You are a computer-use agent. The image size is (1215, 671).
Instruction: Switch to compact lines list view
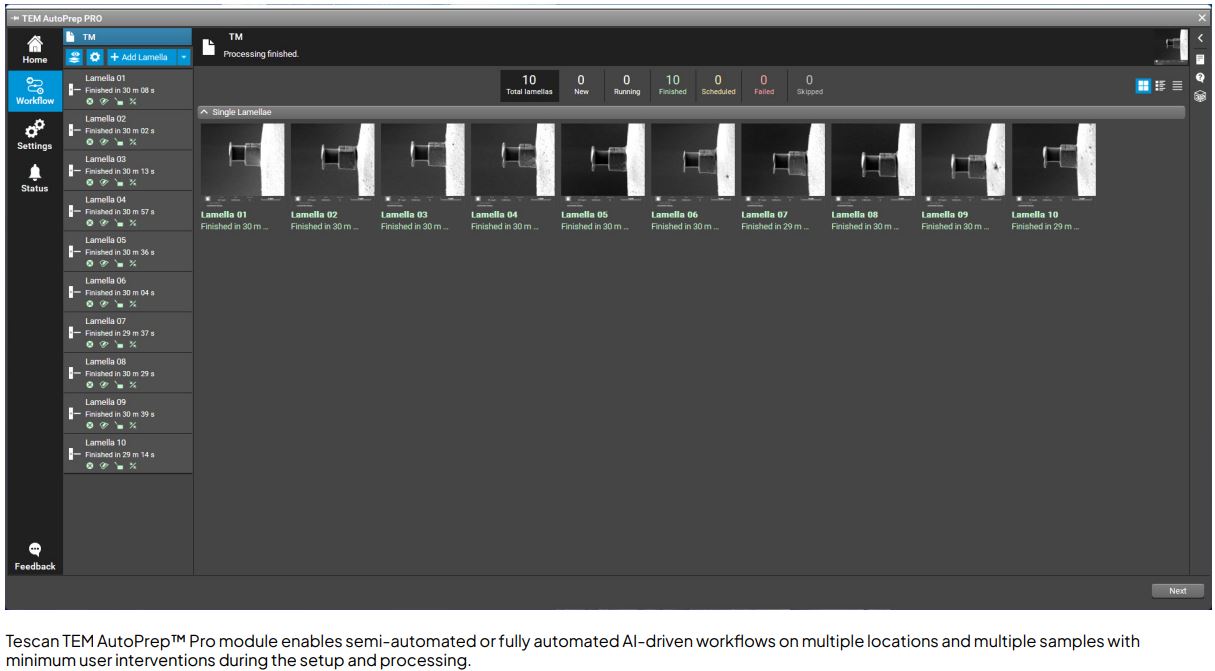[1177, 86]
